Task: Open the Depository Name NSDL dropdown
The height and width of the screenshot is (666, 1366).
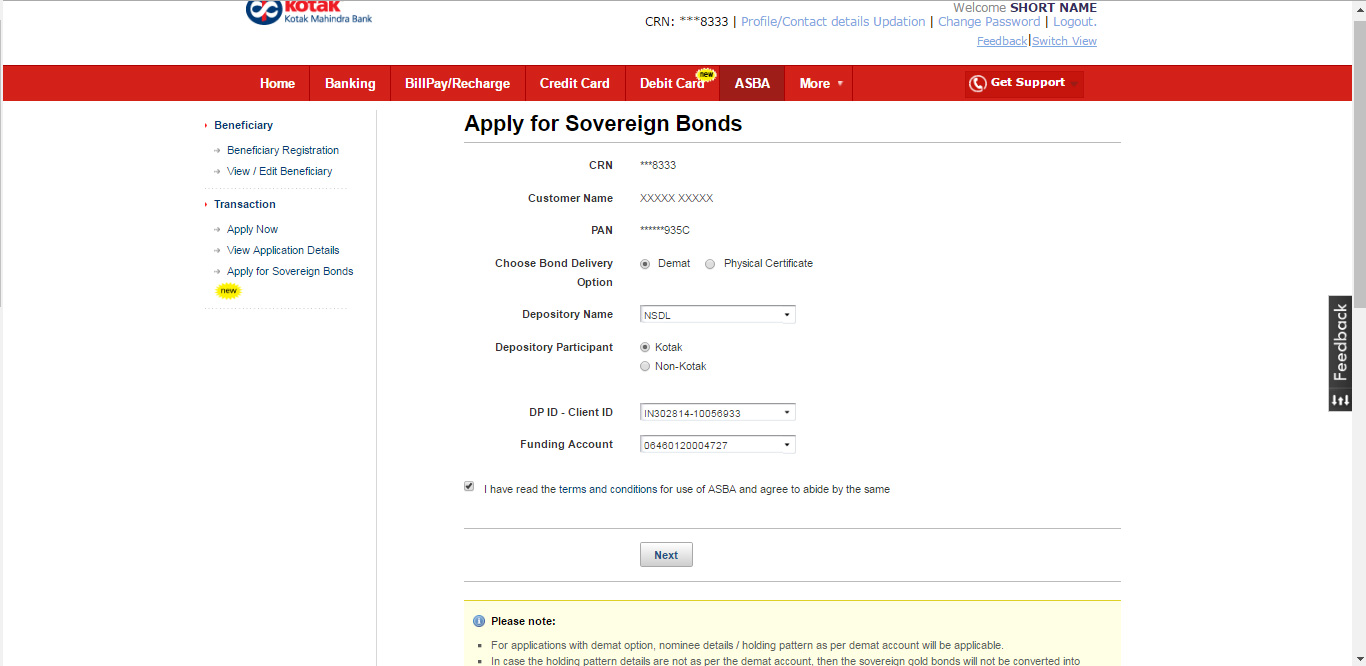Action: pos(718,315)
